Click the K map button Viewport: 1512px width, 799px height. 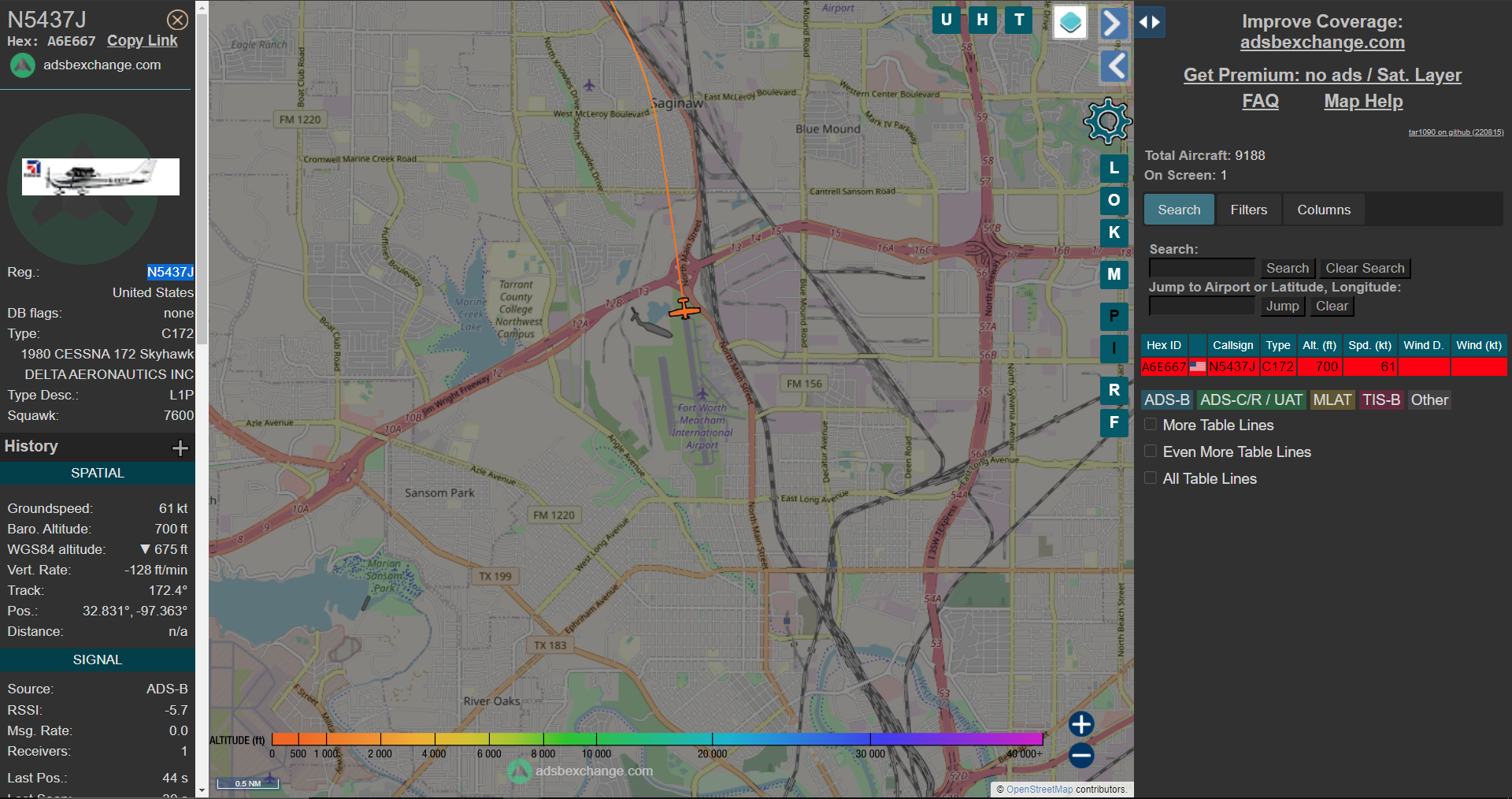click(1114, 232)
